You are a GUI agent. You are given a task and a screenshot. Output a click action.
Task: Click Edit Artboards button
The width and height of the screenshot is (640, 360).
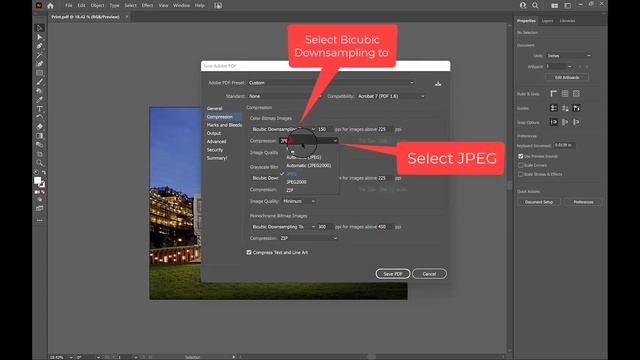click(x=567, y=78)
